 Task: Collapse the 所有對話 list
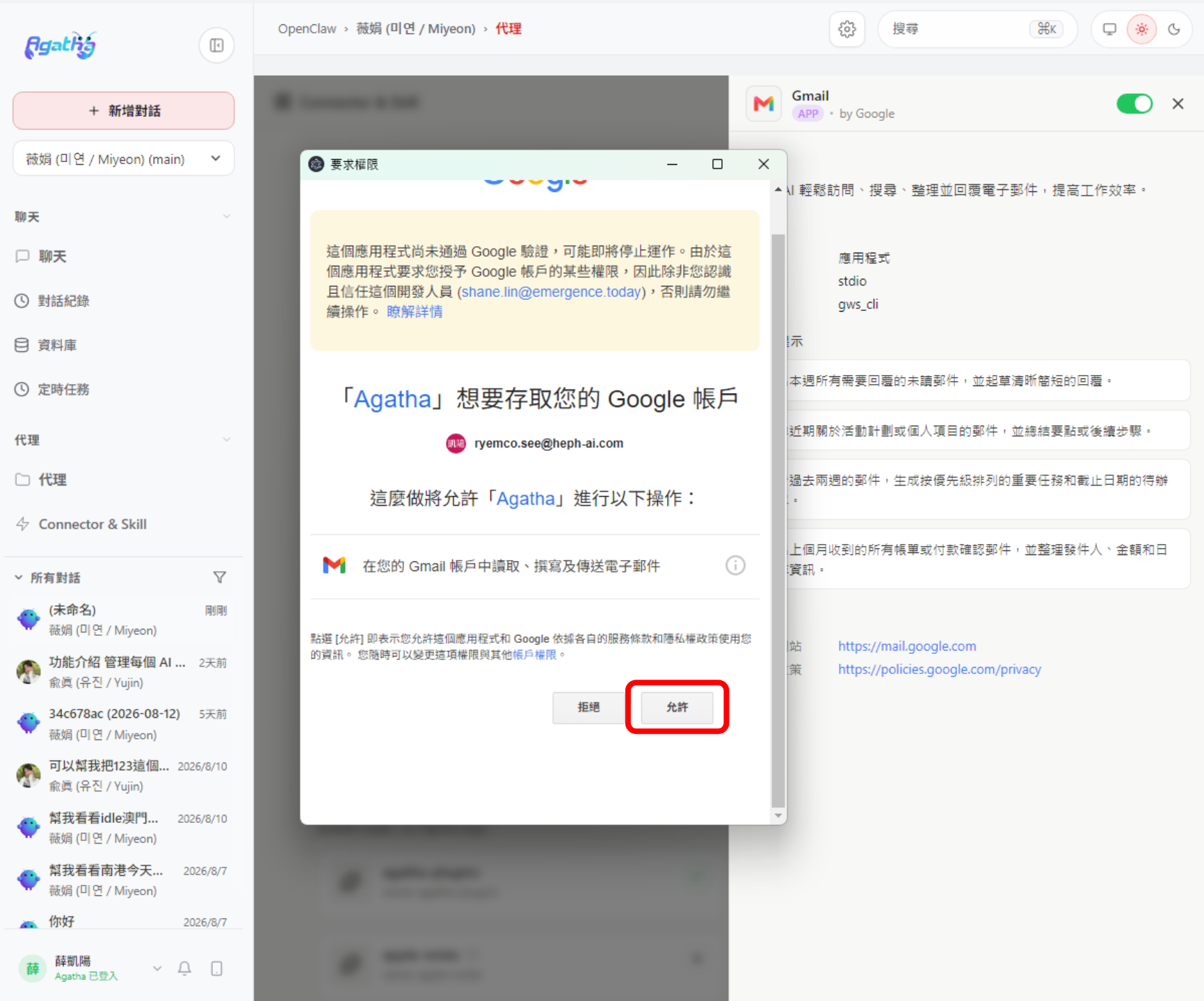pyautogui.click(x=19, y=577)
